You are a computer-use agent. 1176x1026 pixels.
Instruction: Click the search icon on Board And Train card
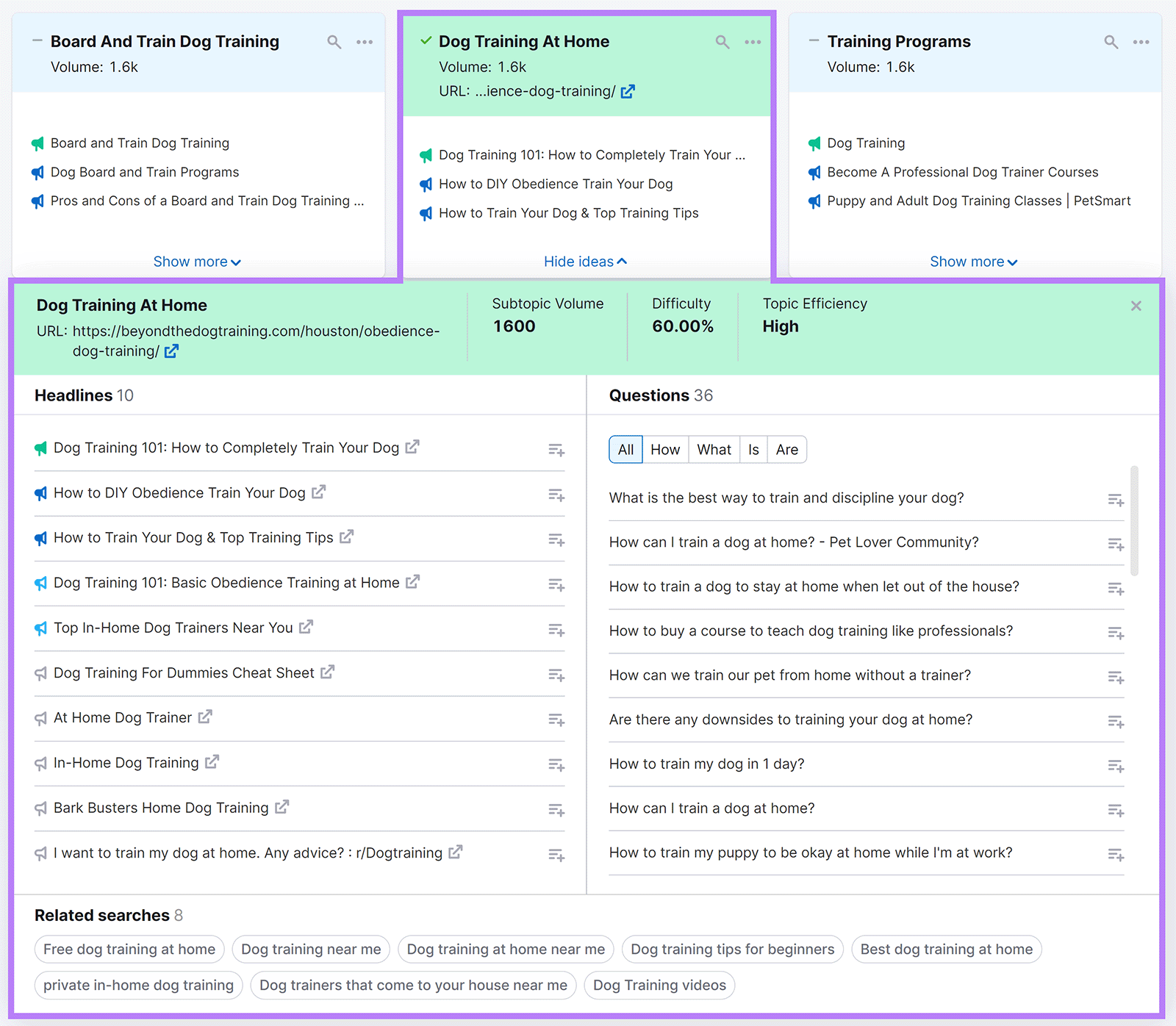pyautogui.click(x=334, y=42)
